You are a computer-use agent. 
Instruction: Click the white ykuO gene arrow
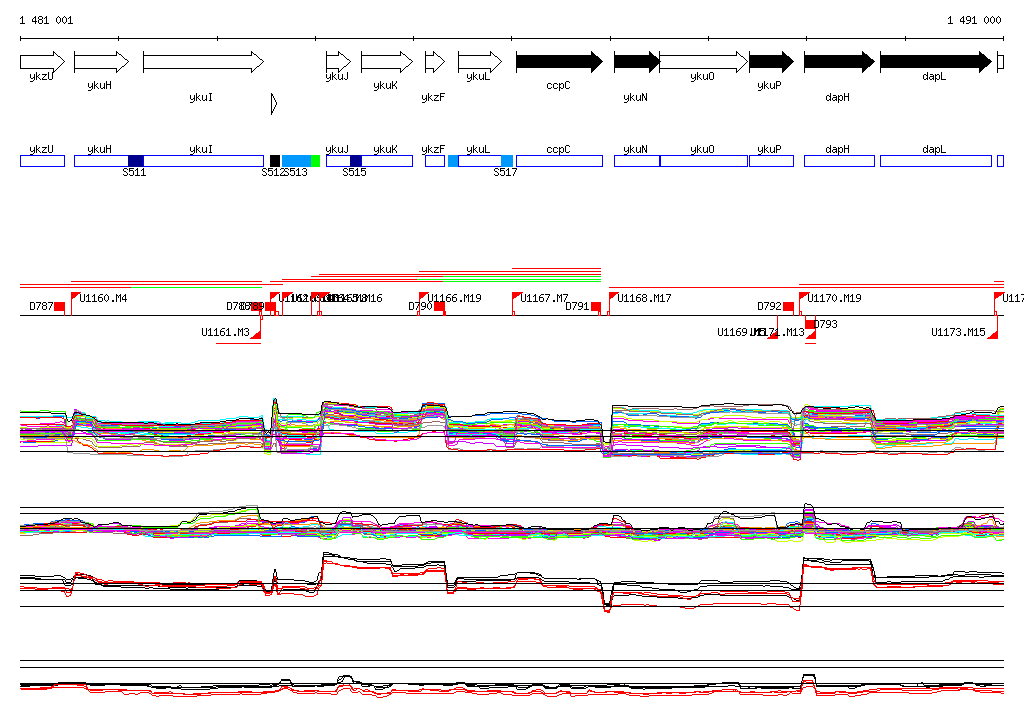[x=704, y=62]
